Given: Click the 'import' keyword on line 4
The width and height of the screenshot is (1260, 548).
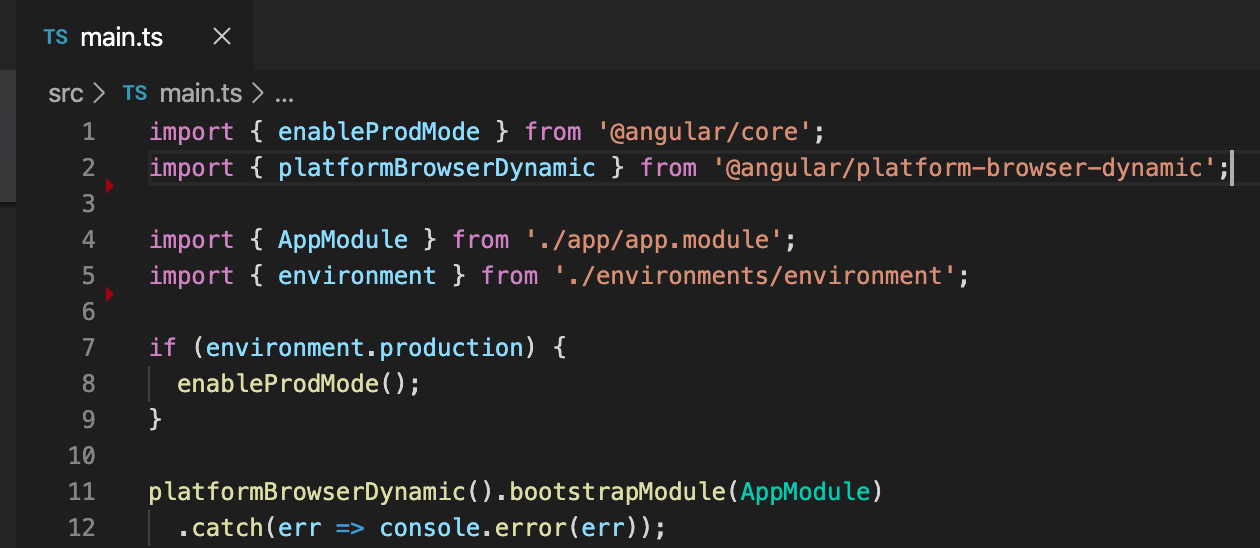Looking at the screenshot, I should (x=192, y=240).
